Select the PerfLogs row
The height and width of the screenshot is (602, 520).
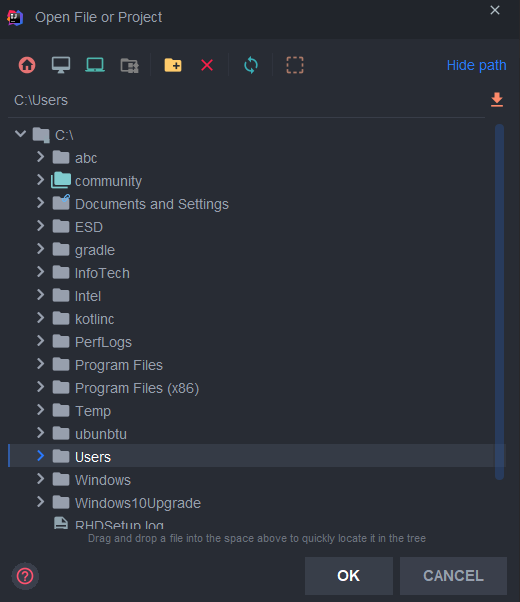click(x=257, y=342)
